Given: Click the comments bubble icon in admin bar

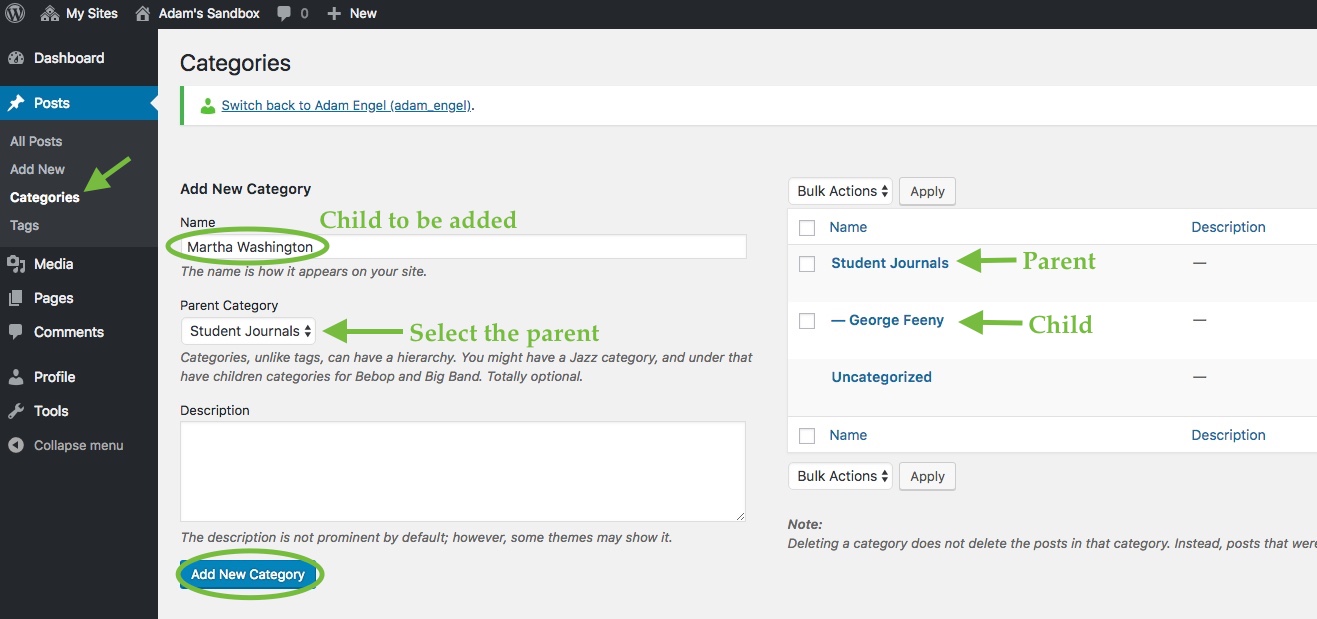Looking at the screenshot, I should [285, 14].
